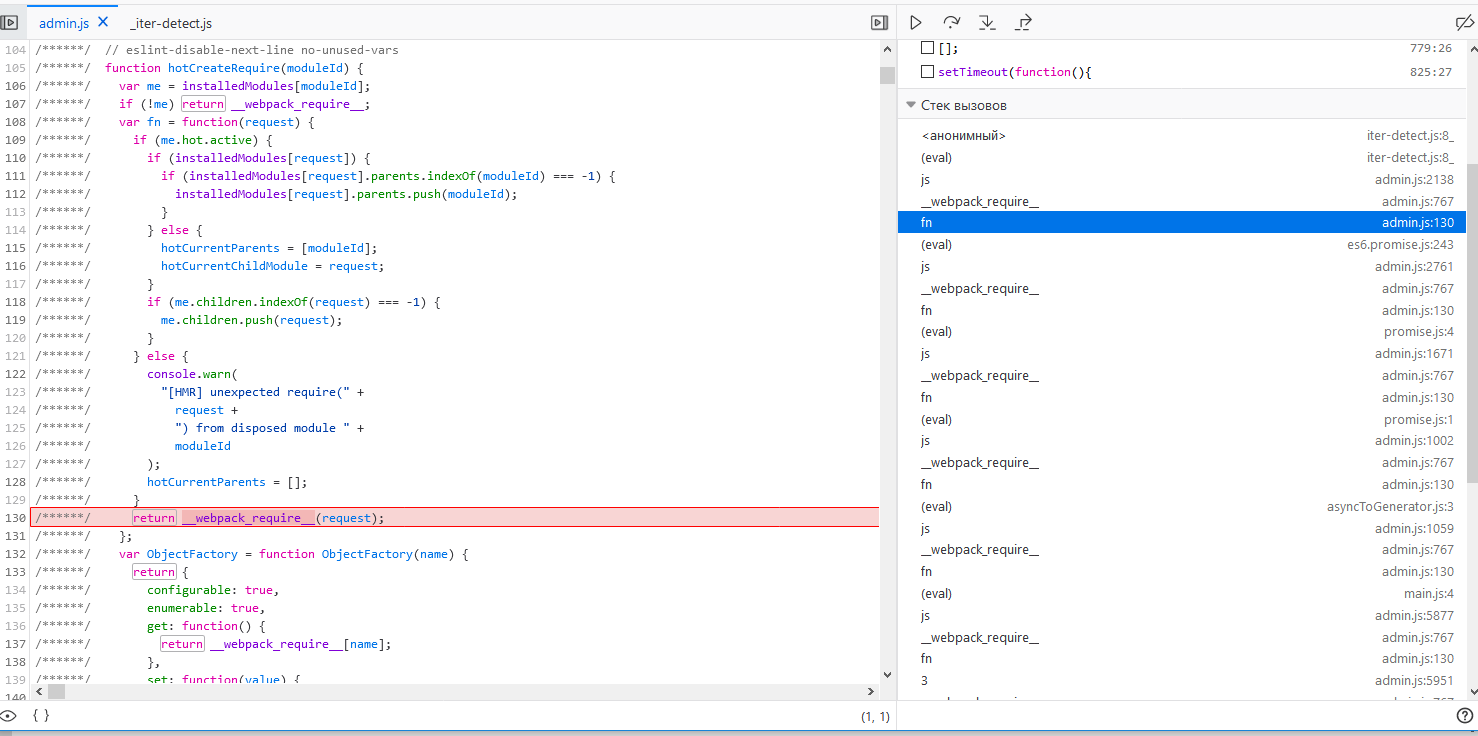Collapse the Стек вызовов section

[911, 104]
